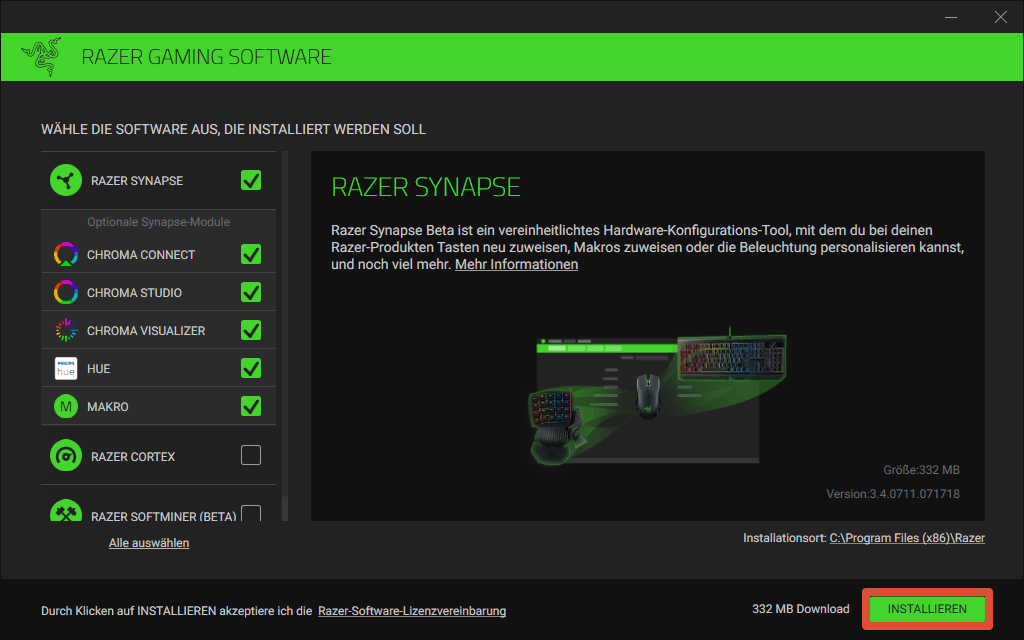Click the INSTALLIEREN button

[927, 609]
